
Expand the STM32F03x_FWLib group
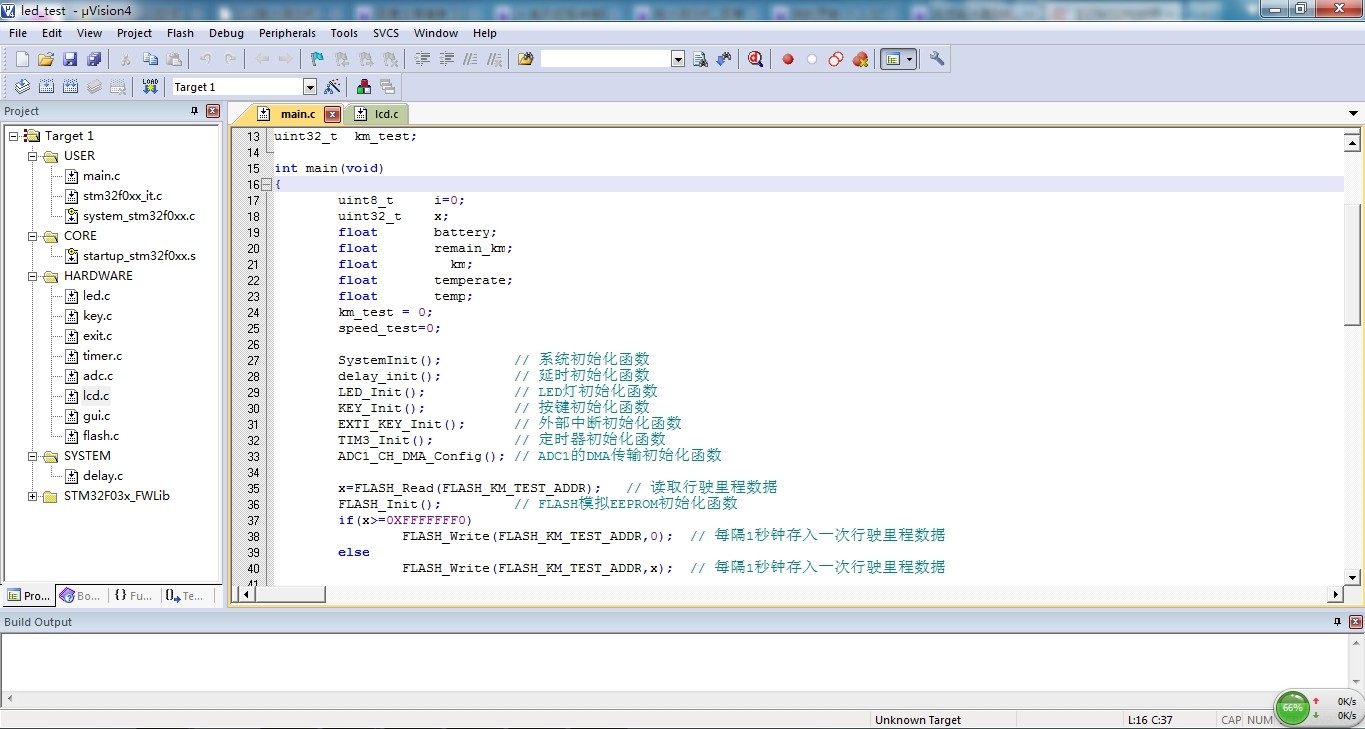(33, 496)
